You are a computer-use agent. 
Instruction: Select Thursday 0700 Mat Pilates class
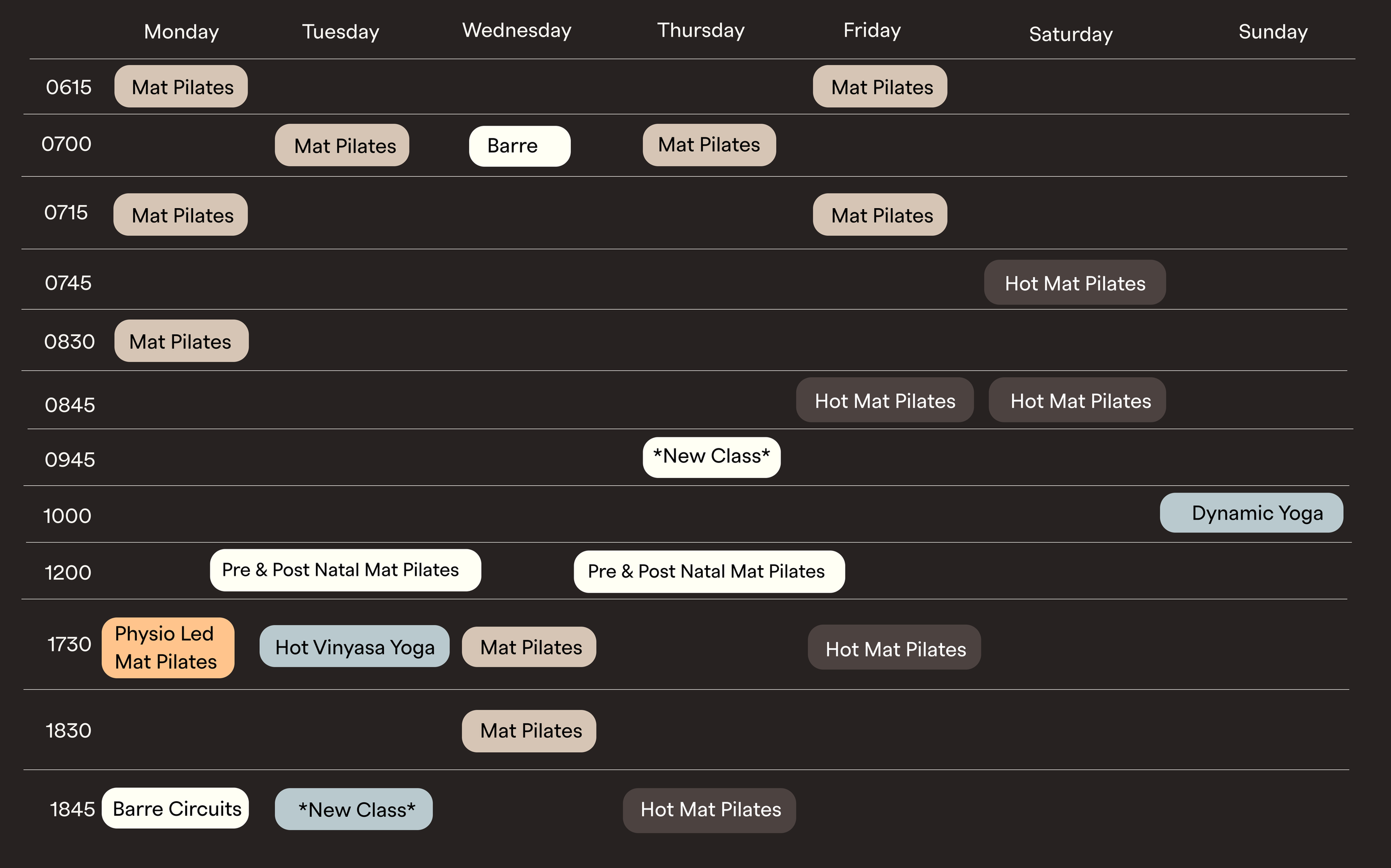[709, 145]
